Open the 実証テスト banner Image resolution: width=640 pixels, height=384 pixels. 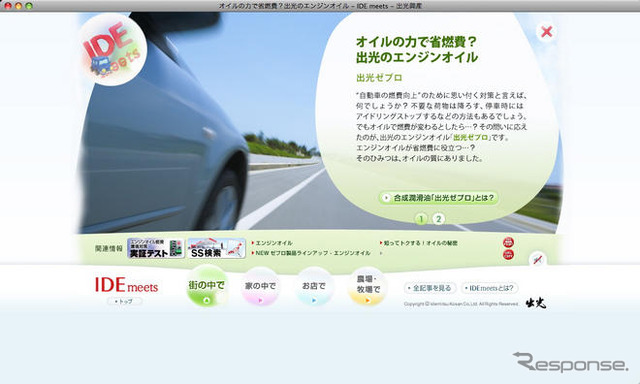[x=156, y=248]
